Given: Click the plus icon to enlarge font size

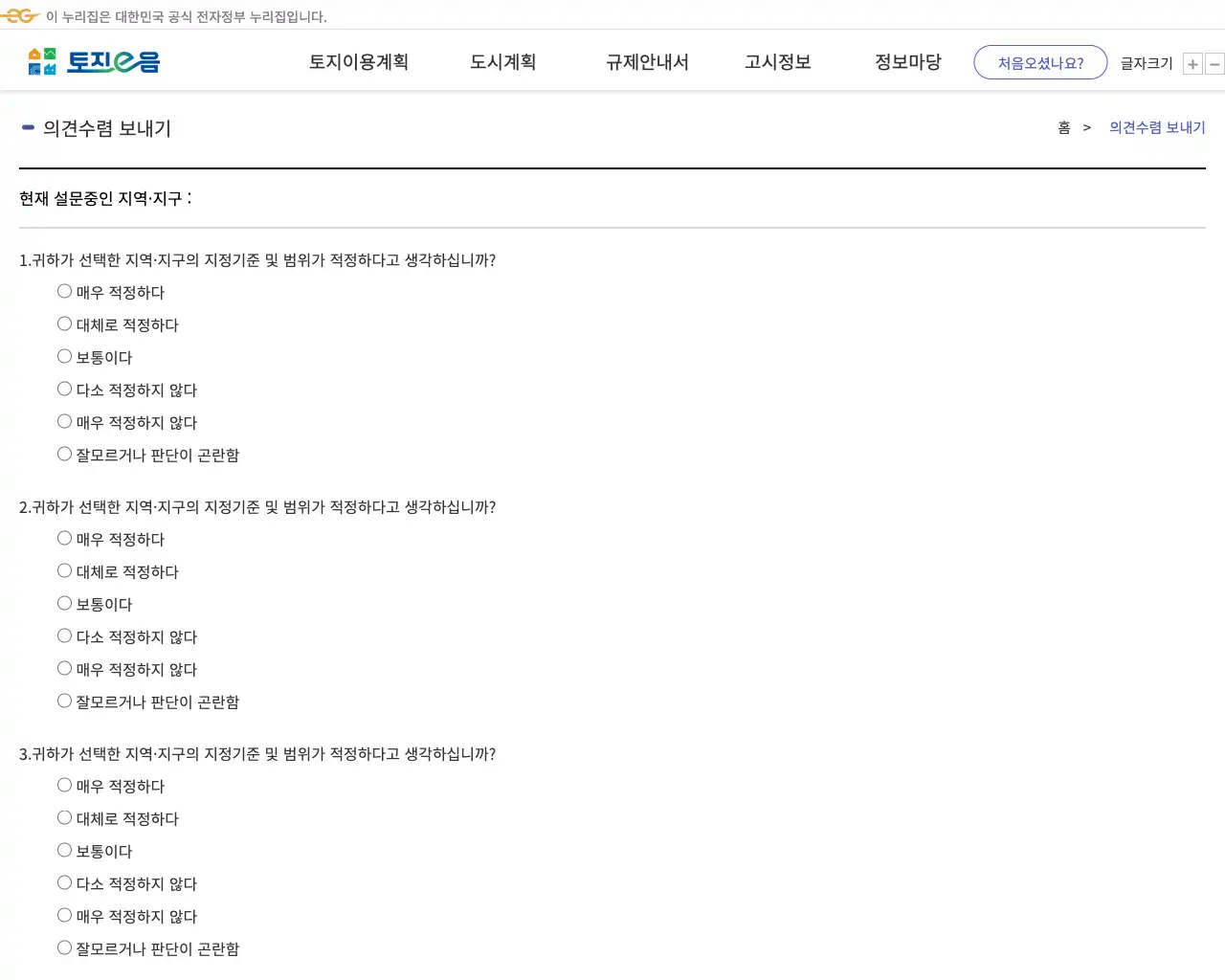Looking at the screenshot, I should coord(1192,63).
